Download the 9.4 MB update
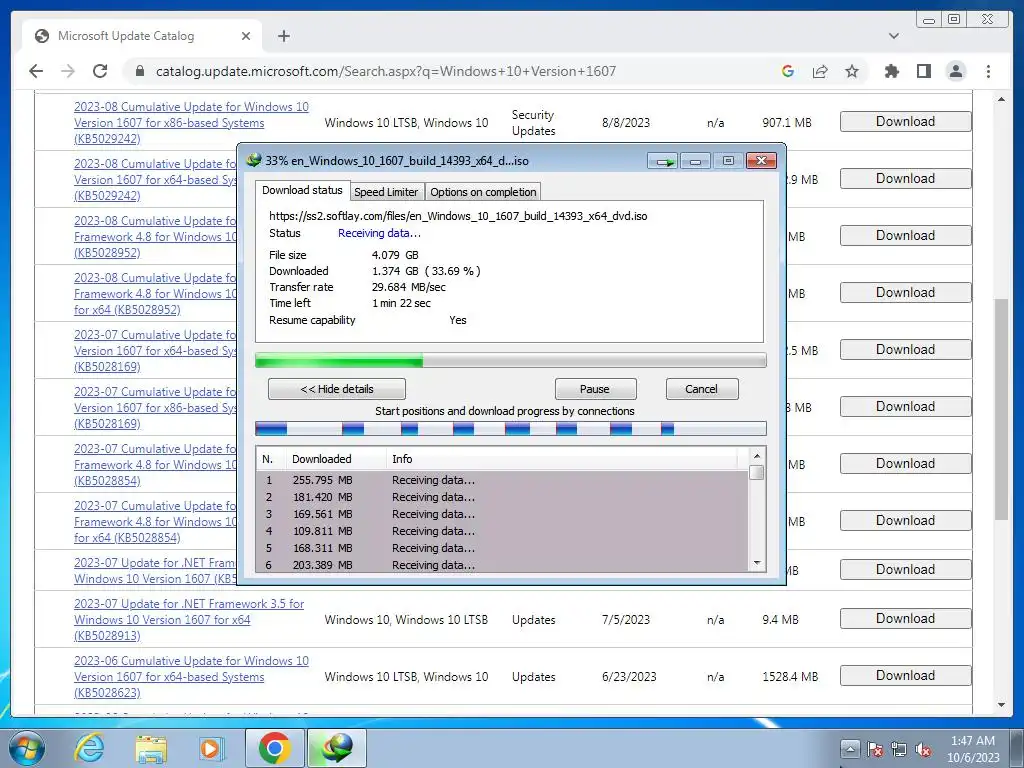Viewport: 1024px width, 768px height. (x=905, y=618)
